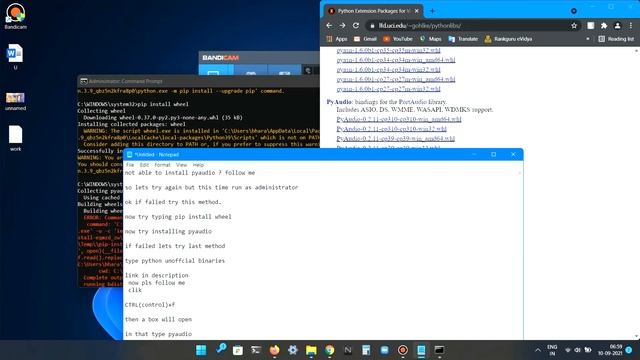Open the Notepad Help menu
640x360 pixels.
[x=198, y=165]
